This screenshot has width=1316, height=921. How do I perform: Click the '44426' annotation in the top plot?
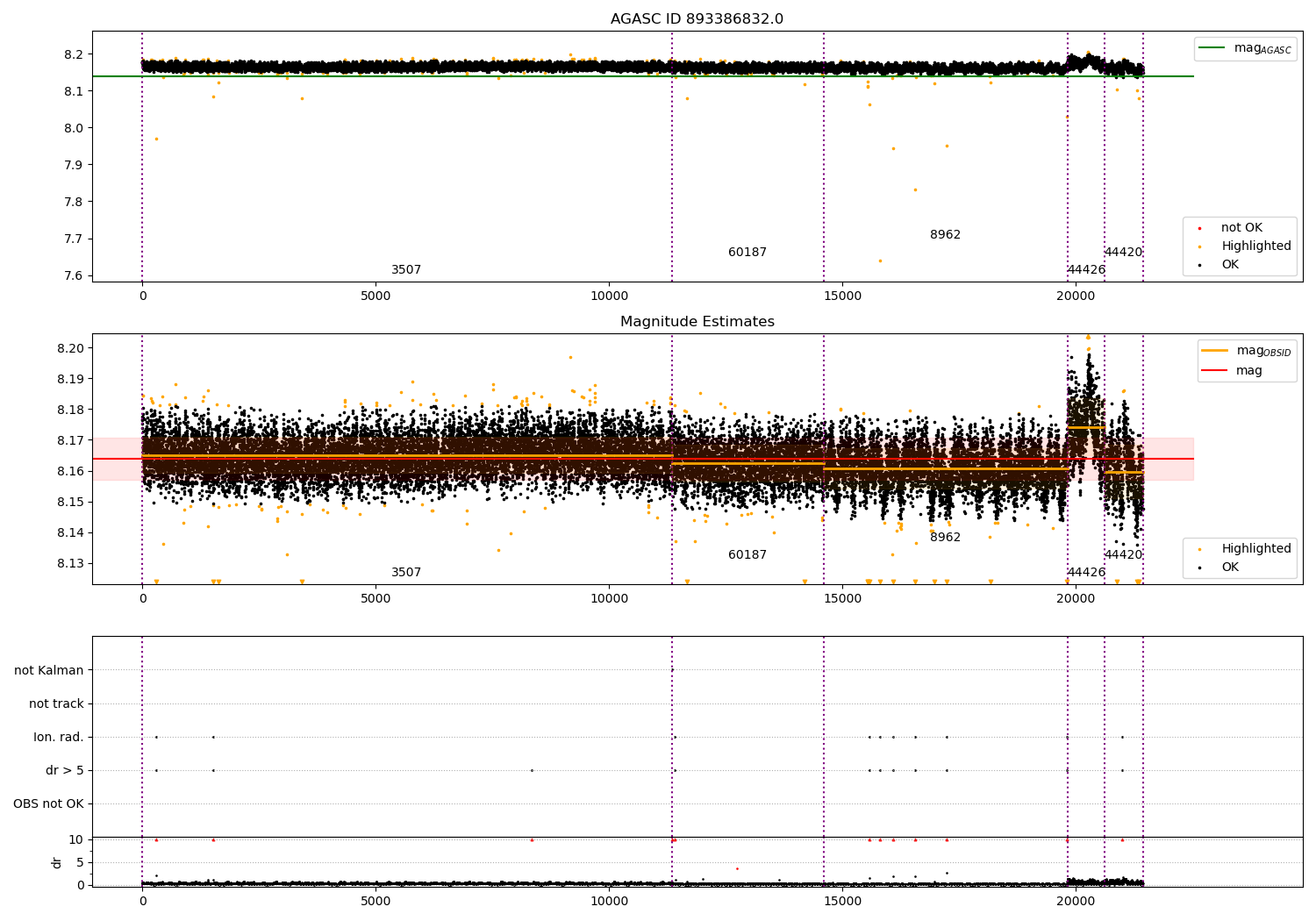pos(1086,270)
